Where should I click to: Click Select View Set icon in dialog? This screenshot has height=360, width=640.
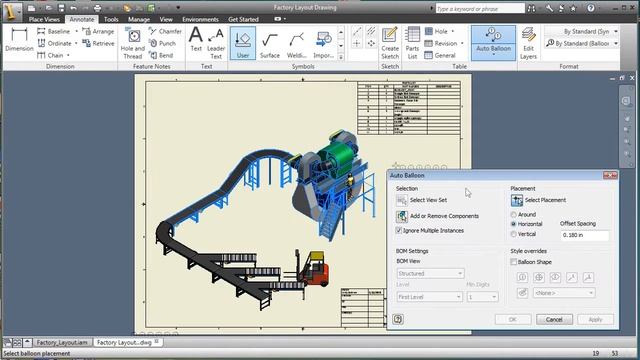402,200
